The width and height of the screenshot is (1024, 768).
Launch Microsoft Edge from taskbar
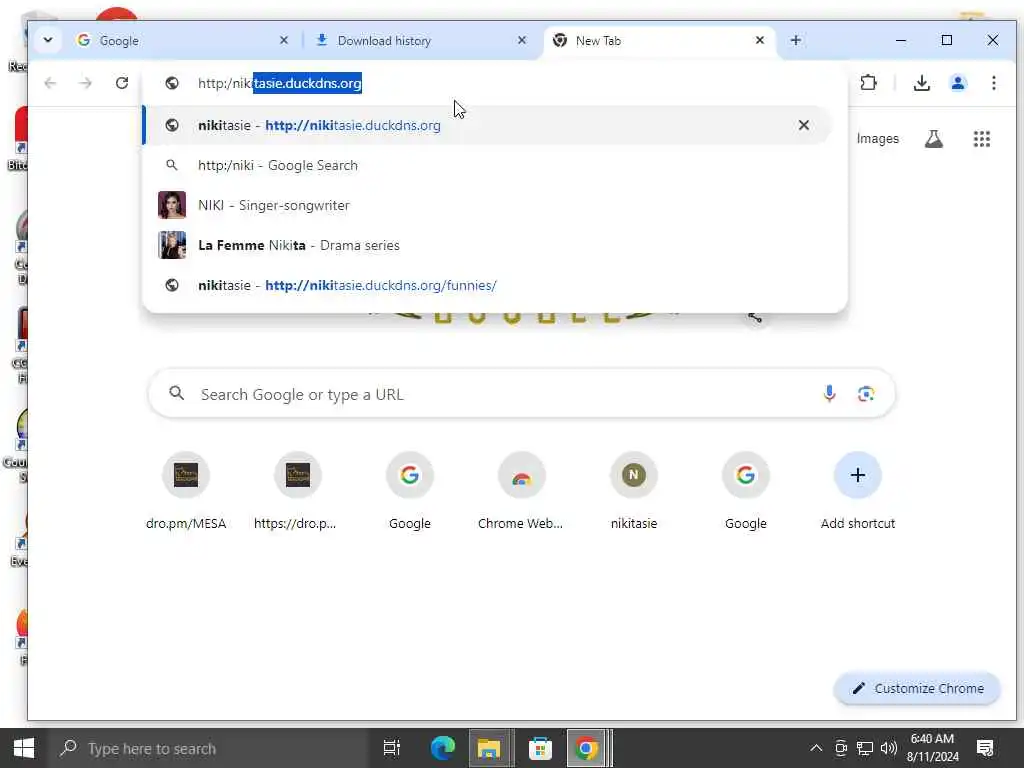pyautogui.click(x=442, y=748)
